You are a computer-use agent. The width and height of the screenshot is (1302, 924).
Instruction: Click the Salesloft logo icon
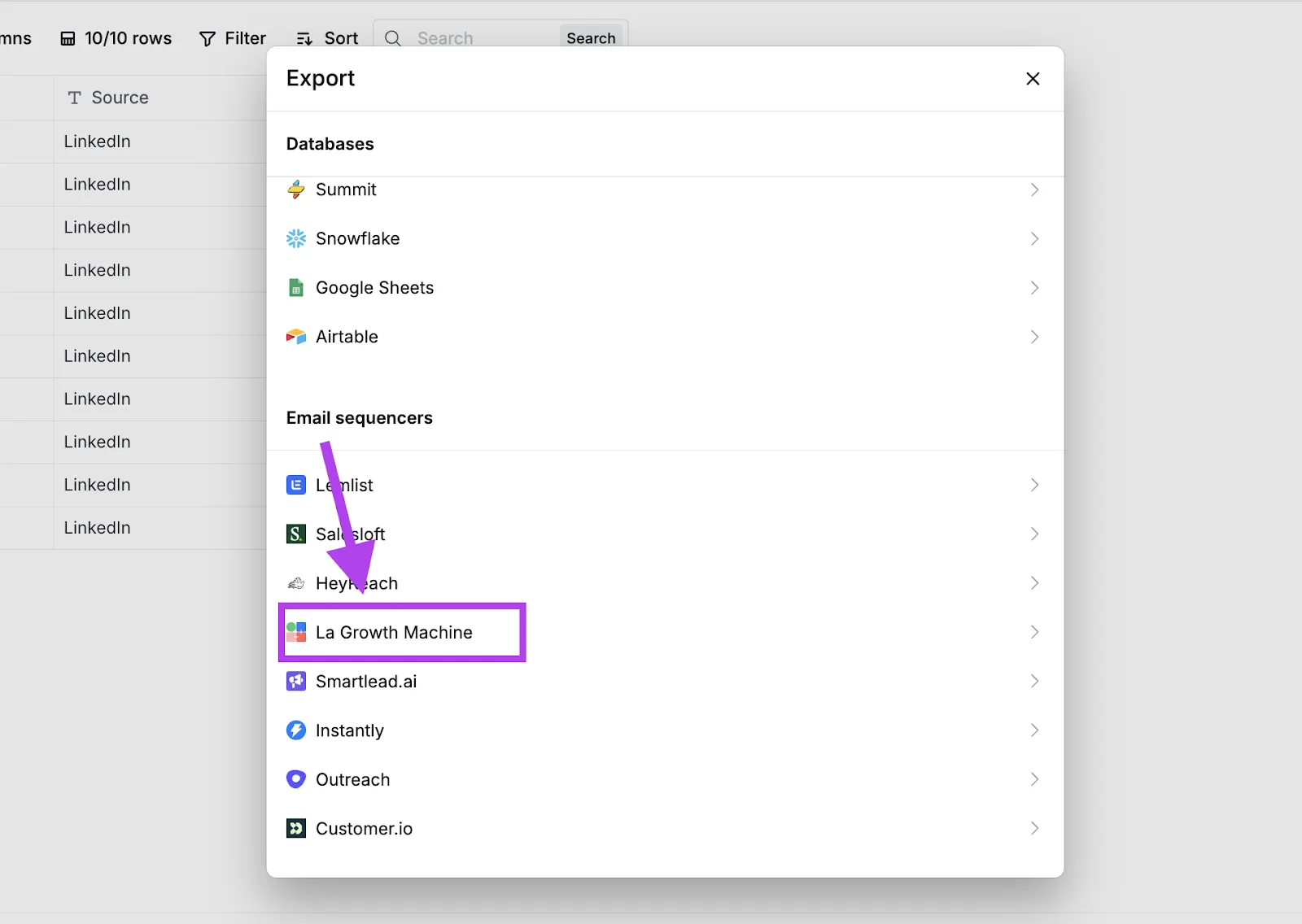296,534
